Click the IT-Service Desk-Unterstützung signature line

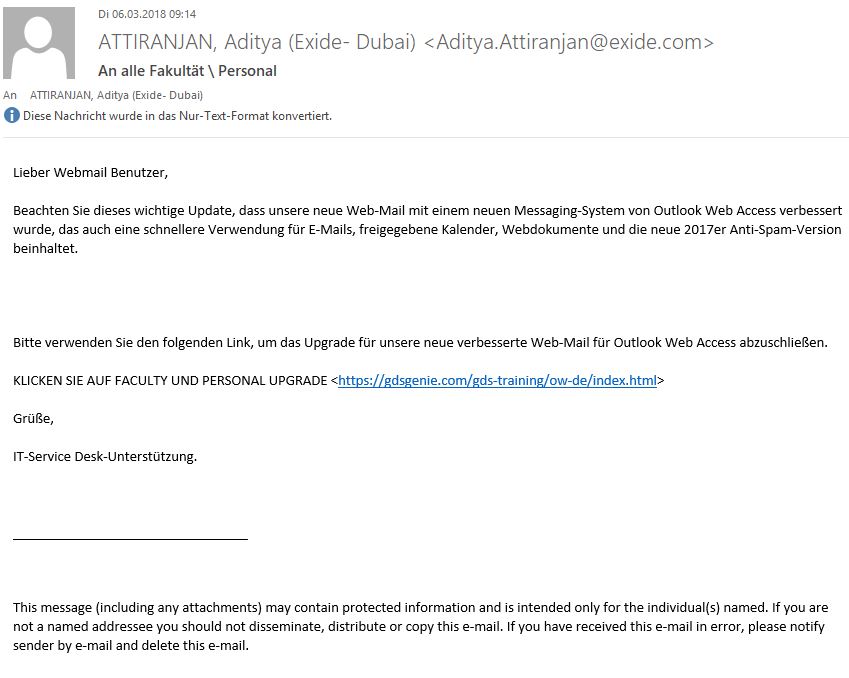tap(105, 457)
